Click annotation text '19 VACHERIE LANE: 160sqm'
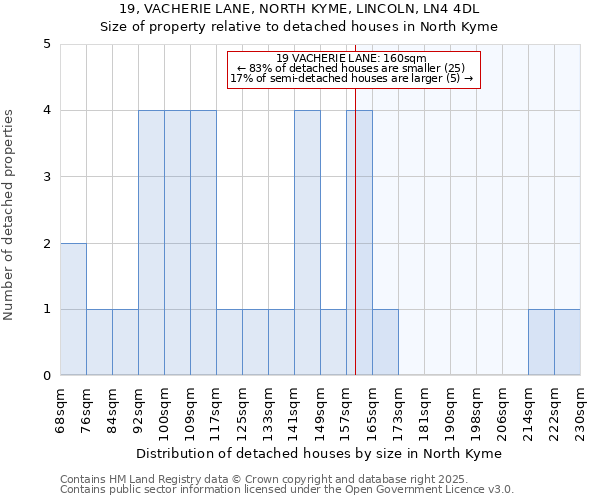Screen dimensions: 600x500 [351, 58]
